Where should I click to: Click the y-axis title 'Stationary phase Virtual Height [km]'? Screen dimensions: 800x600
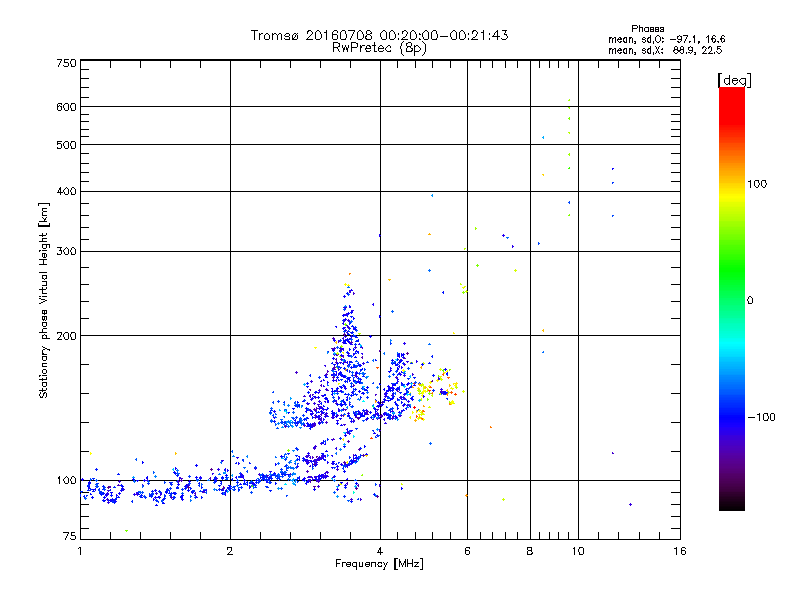tap(44, 300)
